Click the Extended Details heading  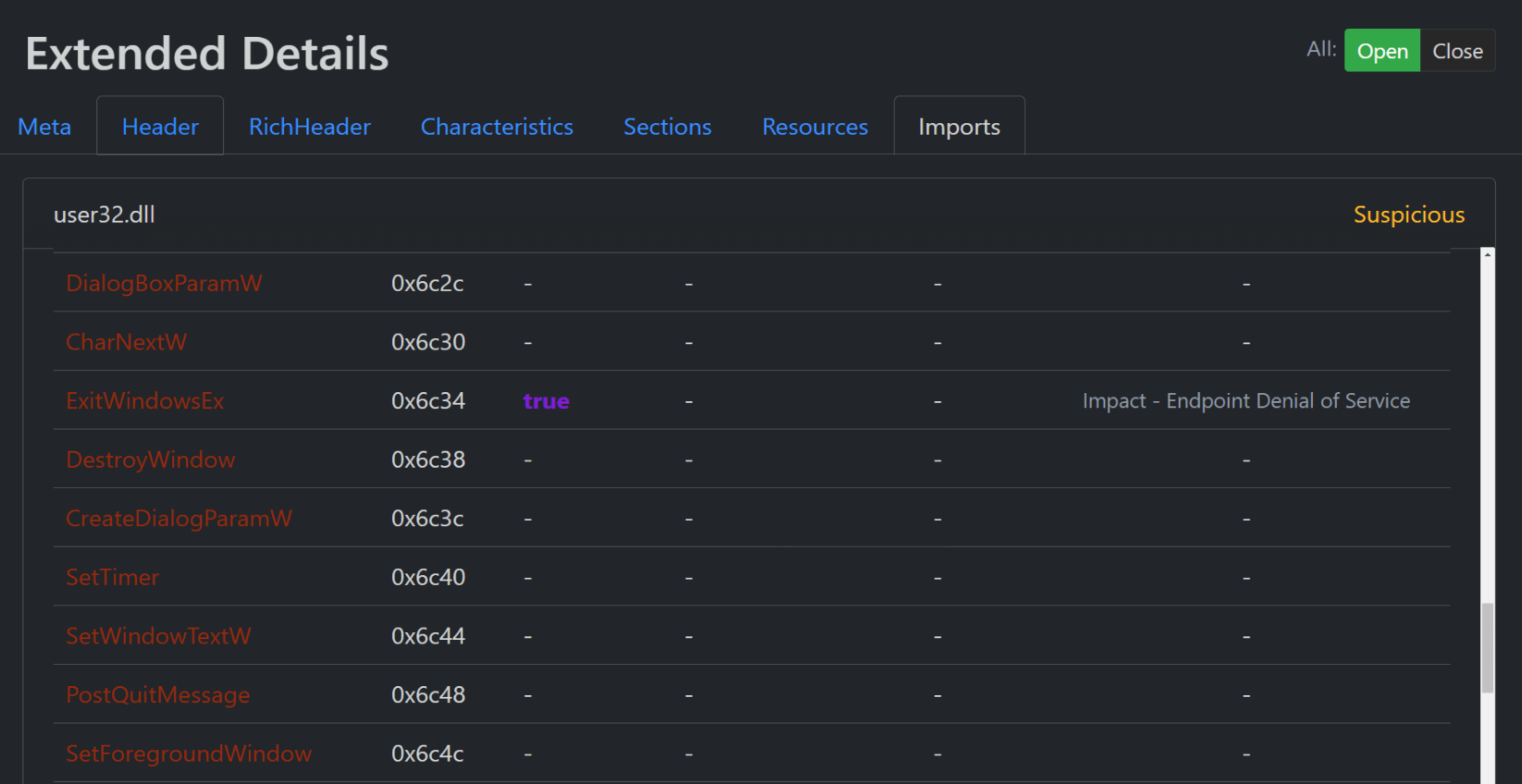(x=207, y=54)
